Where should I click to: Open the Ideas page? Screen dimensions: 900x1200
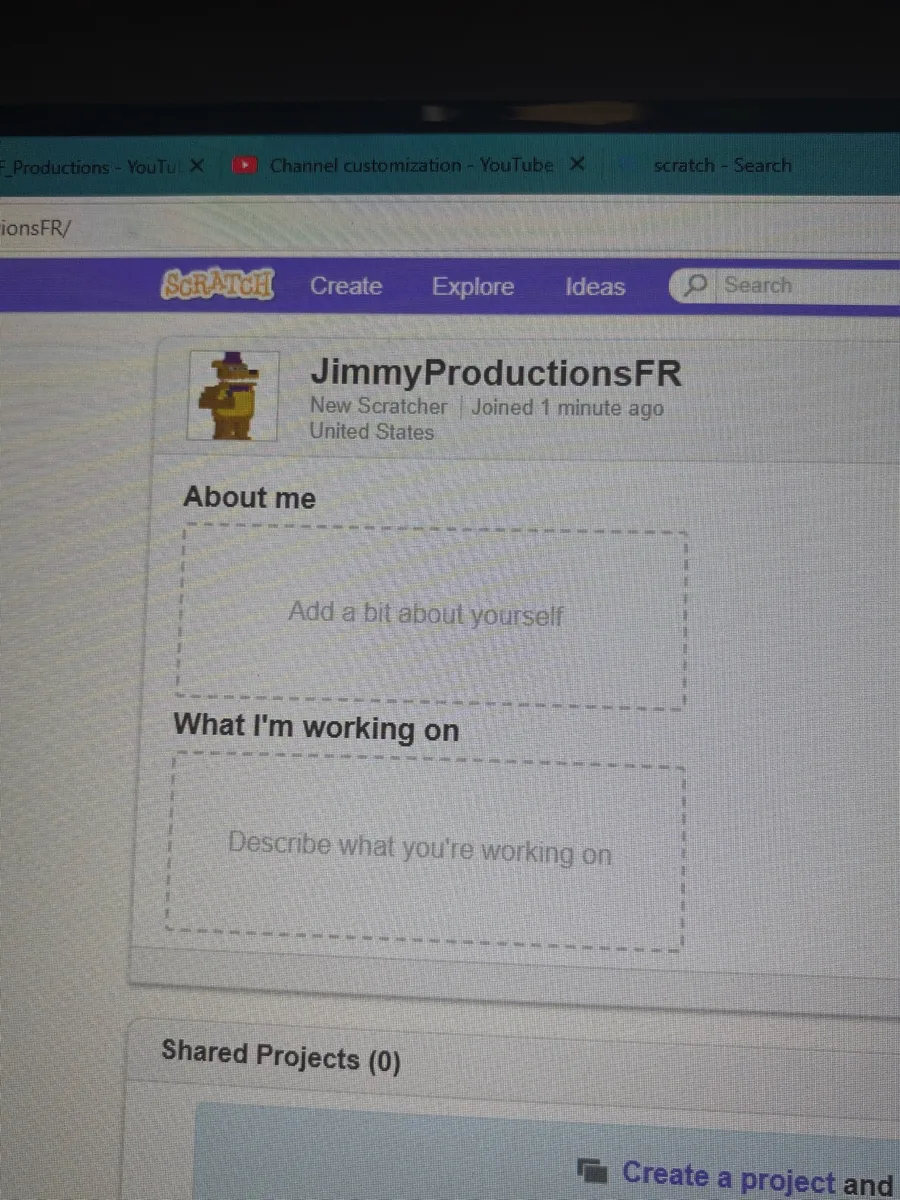pos(595,287)
